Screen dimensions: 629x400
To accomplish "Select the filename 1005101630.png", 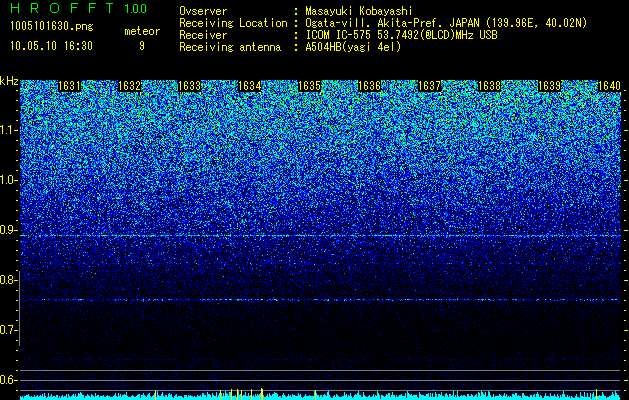I will [x=52, y=27].
